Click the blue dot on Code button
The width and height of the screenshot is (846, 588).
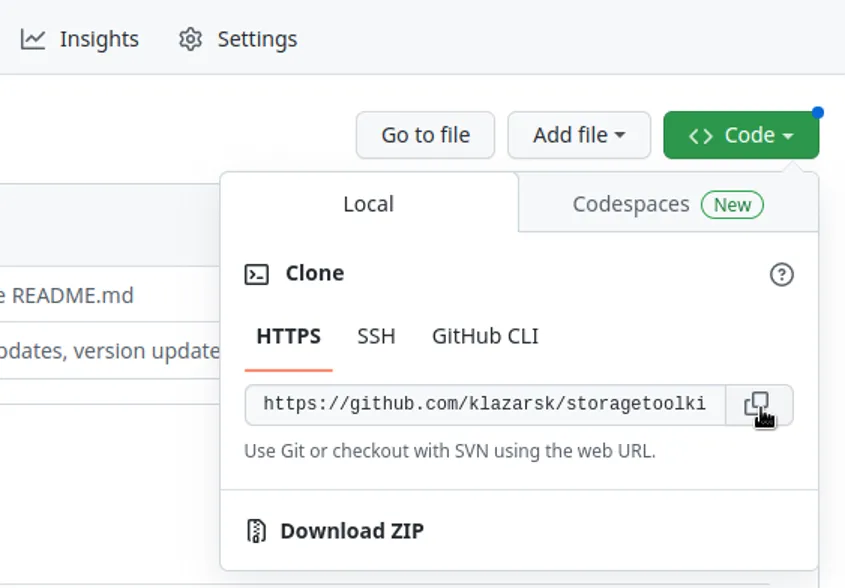[818, 112]
